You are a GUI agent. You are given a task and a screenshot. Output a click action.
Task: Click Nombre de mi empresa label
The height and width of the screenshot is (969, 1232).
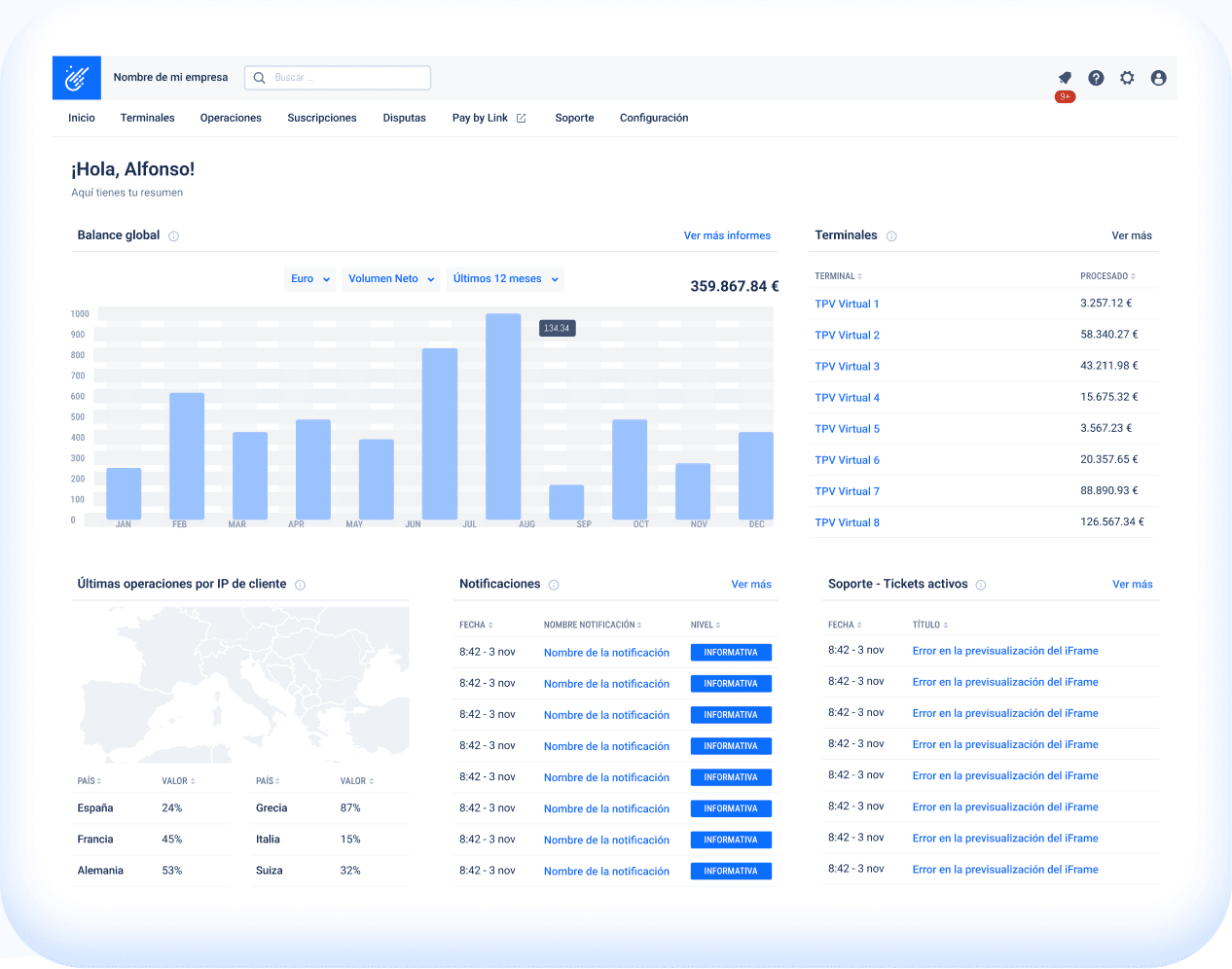click(x=170, y=78)
